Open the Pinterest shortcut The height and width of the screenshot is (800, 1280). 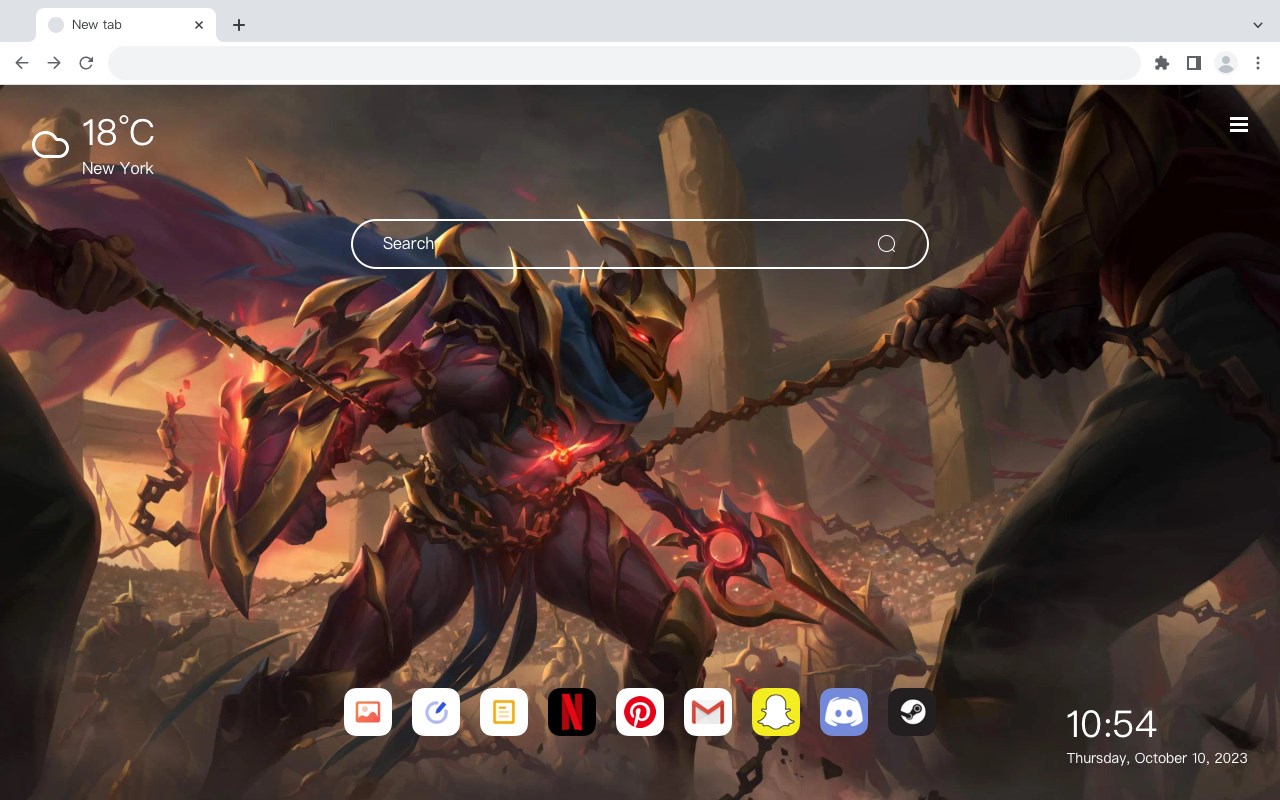[640, 712]
